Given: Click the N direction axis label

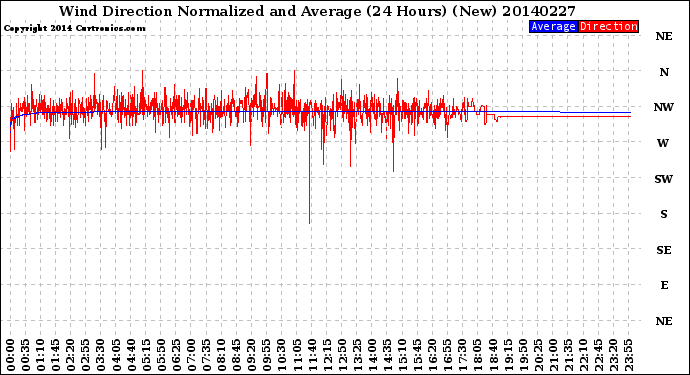Looking at the screenshot, I should (x=664, y=72).
